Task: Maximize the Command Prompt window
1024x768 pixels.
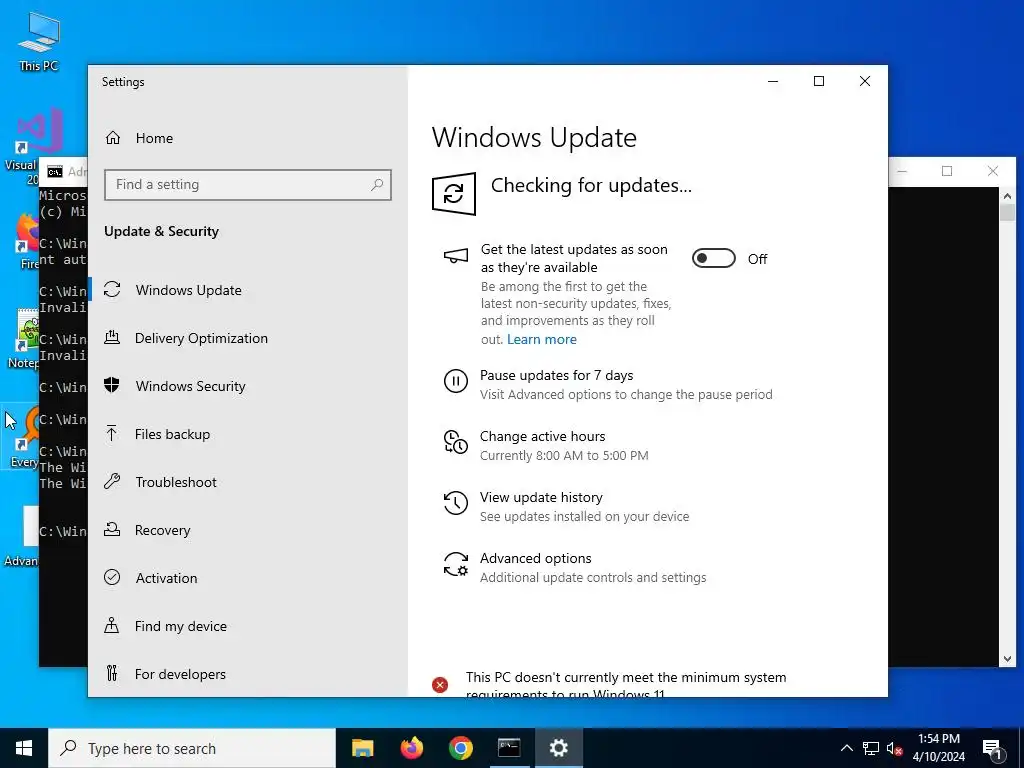Action: click(947, 171)
